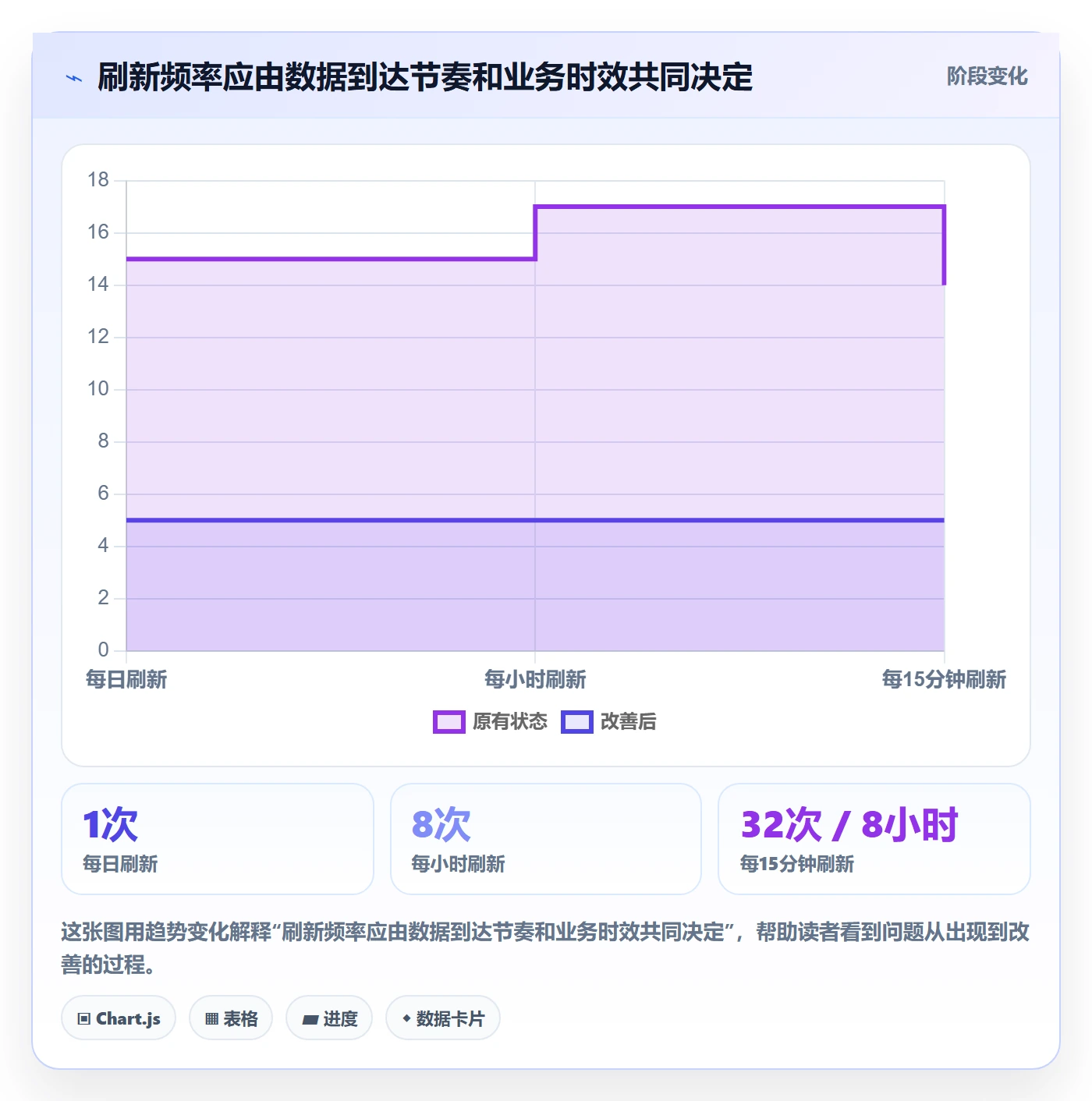The height and width of the screenshot is (1101, 1092).
Task: Open the 32次 / 8小时 data card
Action: click(x=874, y=839)
